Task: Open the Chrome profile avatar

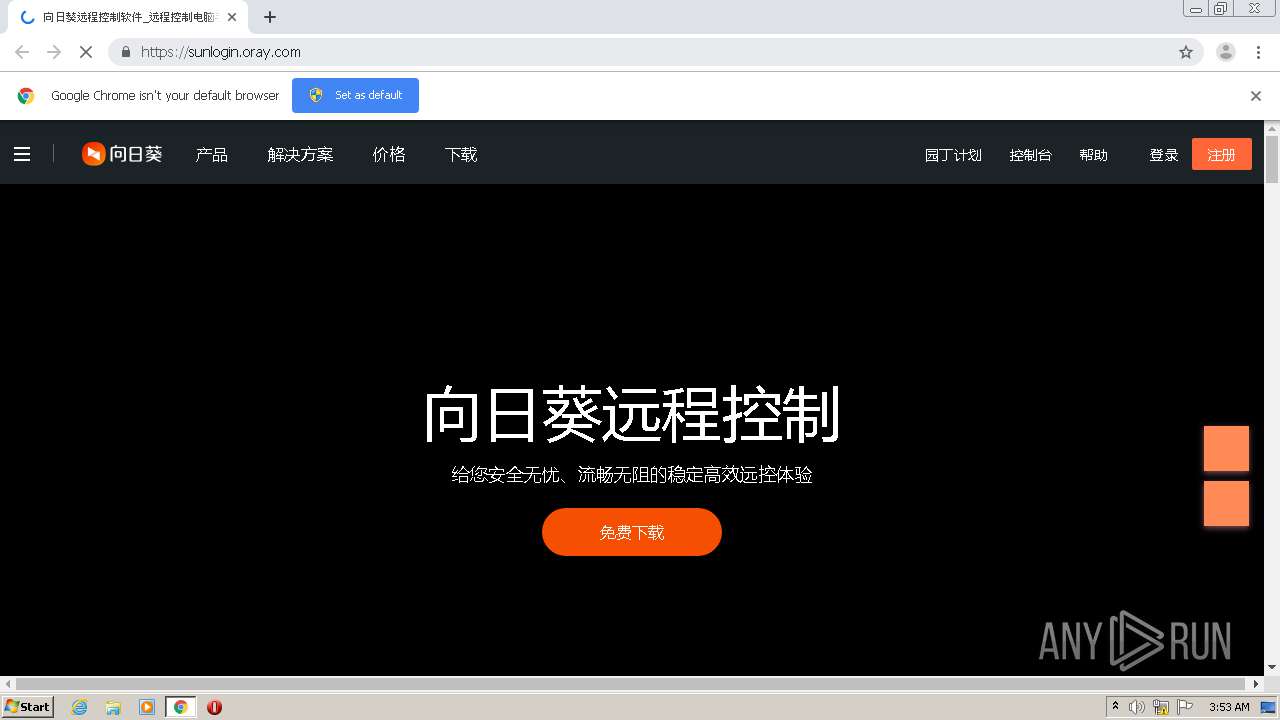Action: [1225, 52]
